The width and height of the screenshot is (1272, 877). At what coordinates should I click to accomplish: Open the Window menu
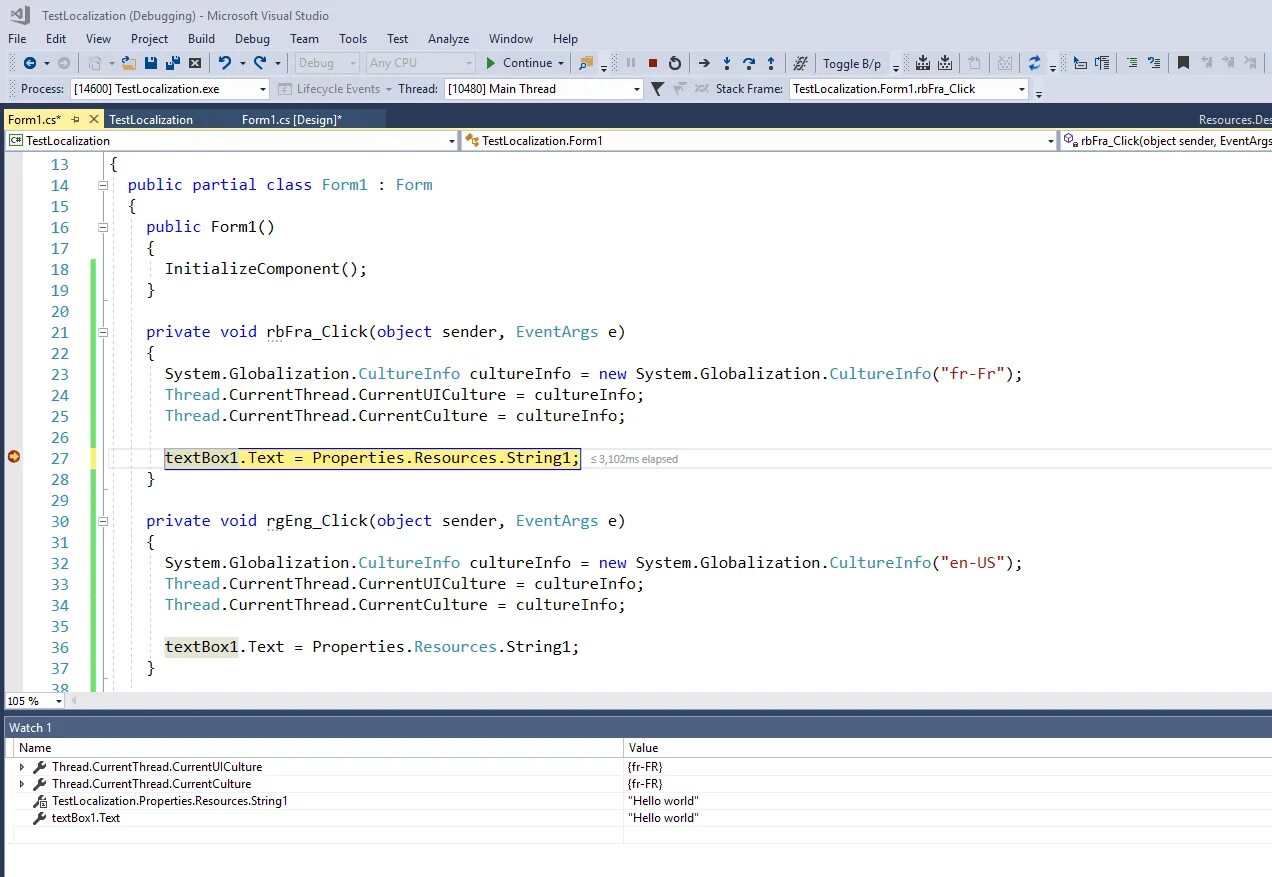(x=511, y=38)
